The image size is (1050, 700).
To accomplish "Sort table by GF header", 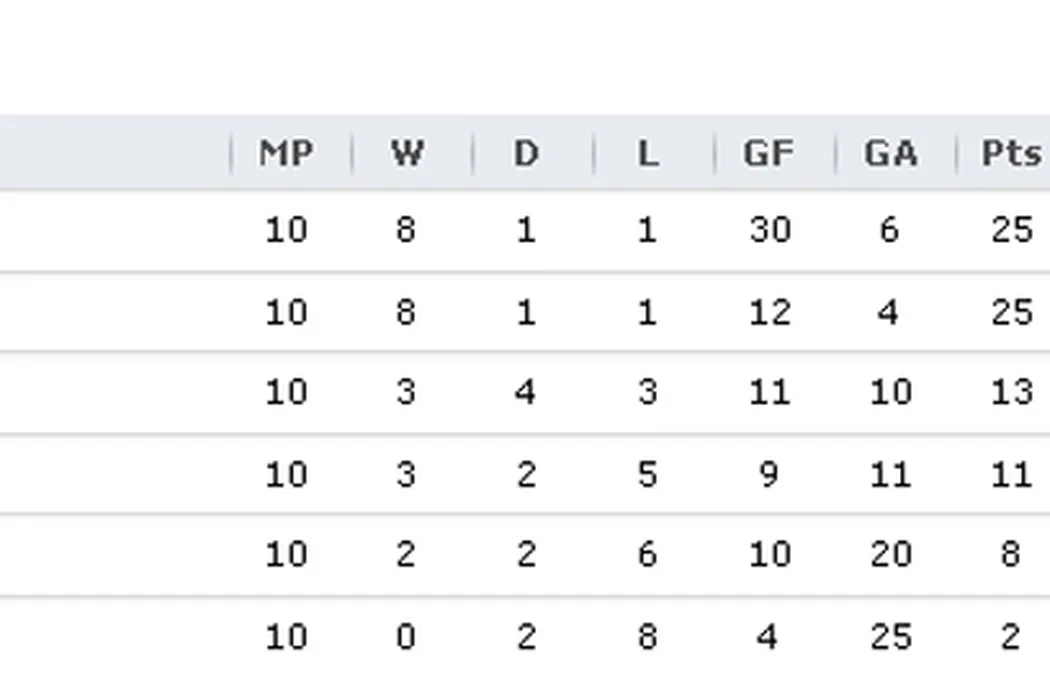I will [x=768, y=154].
